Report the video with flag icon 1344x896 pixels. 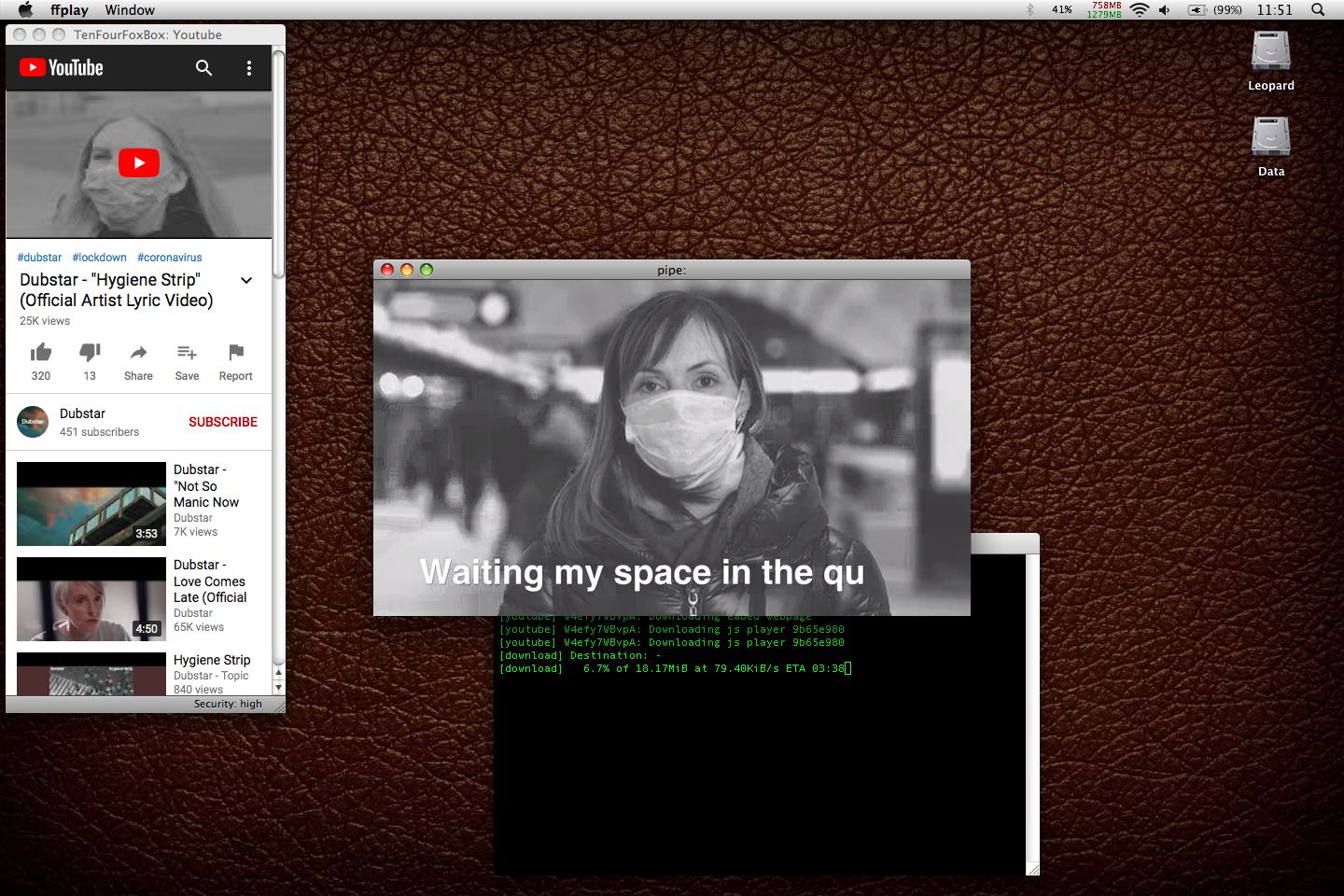click(x=236, y=352)
